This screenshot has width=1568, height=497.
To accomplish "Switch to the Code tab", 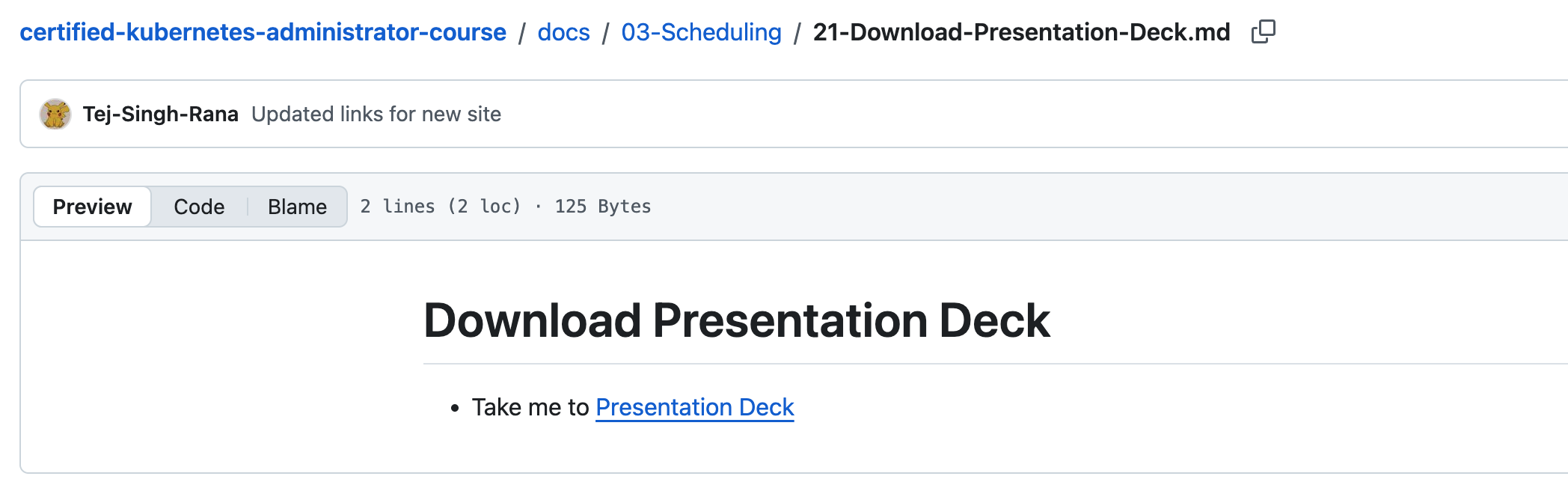I will coord(199,207).
